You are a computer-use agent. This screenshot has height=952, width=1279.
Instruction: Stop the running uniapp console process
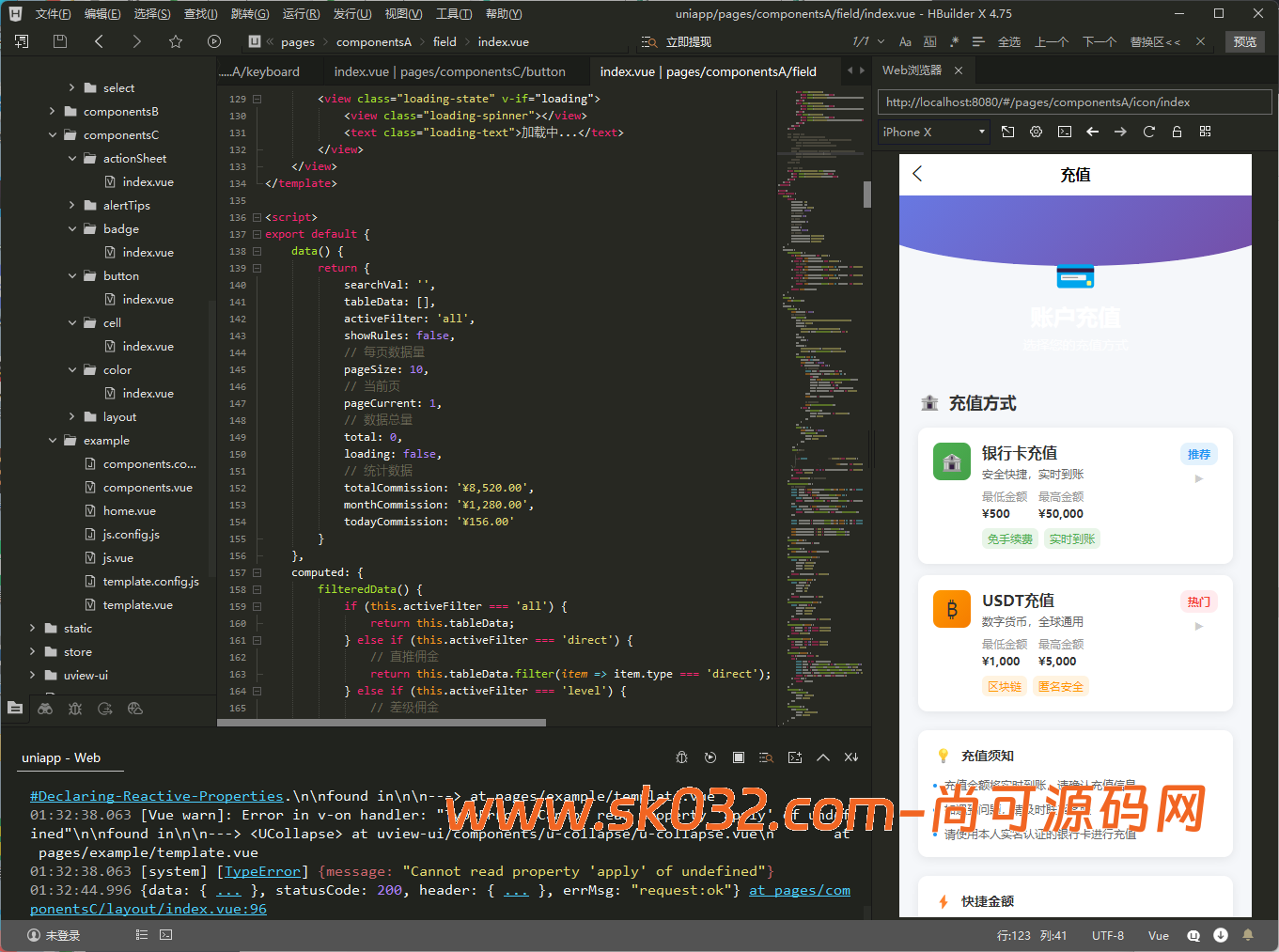(739, 757)
